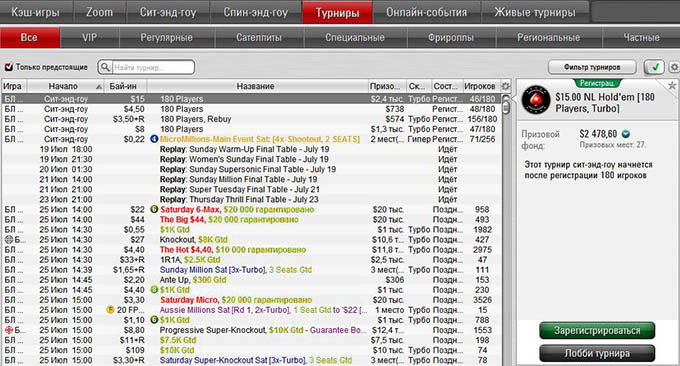Open the Онлайн-события tab
680x366 pixels.
427,12
